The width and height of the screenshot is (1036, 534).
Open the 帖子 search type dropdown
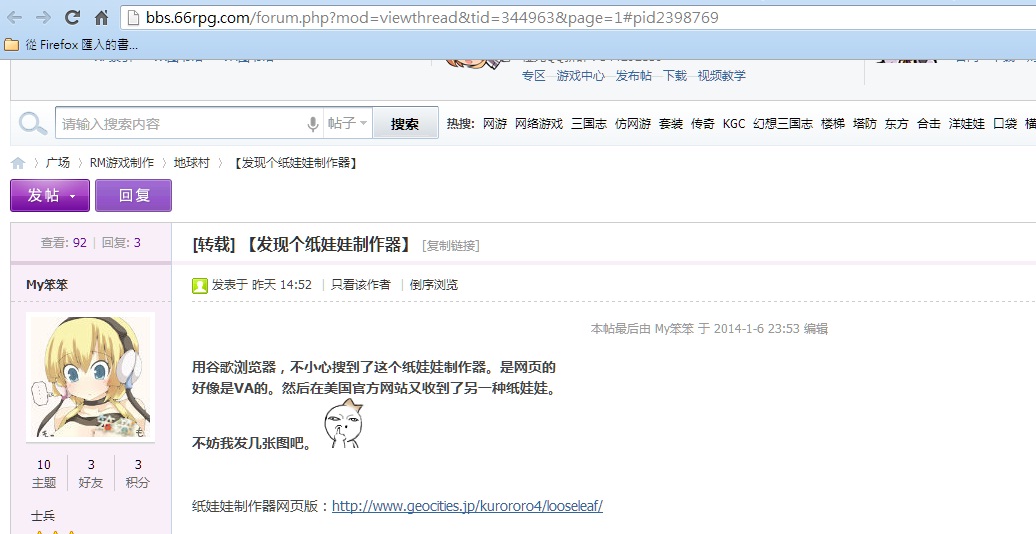348,124
